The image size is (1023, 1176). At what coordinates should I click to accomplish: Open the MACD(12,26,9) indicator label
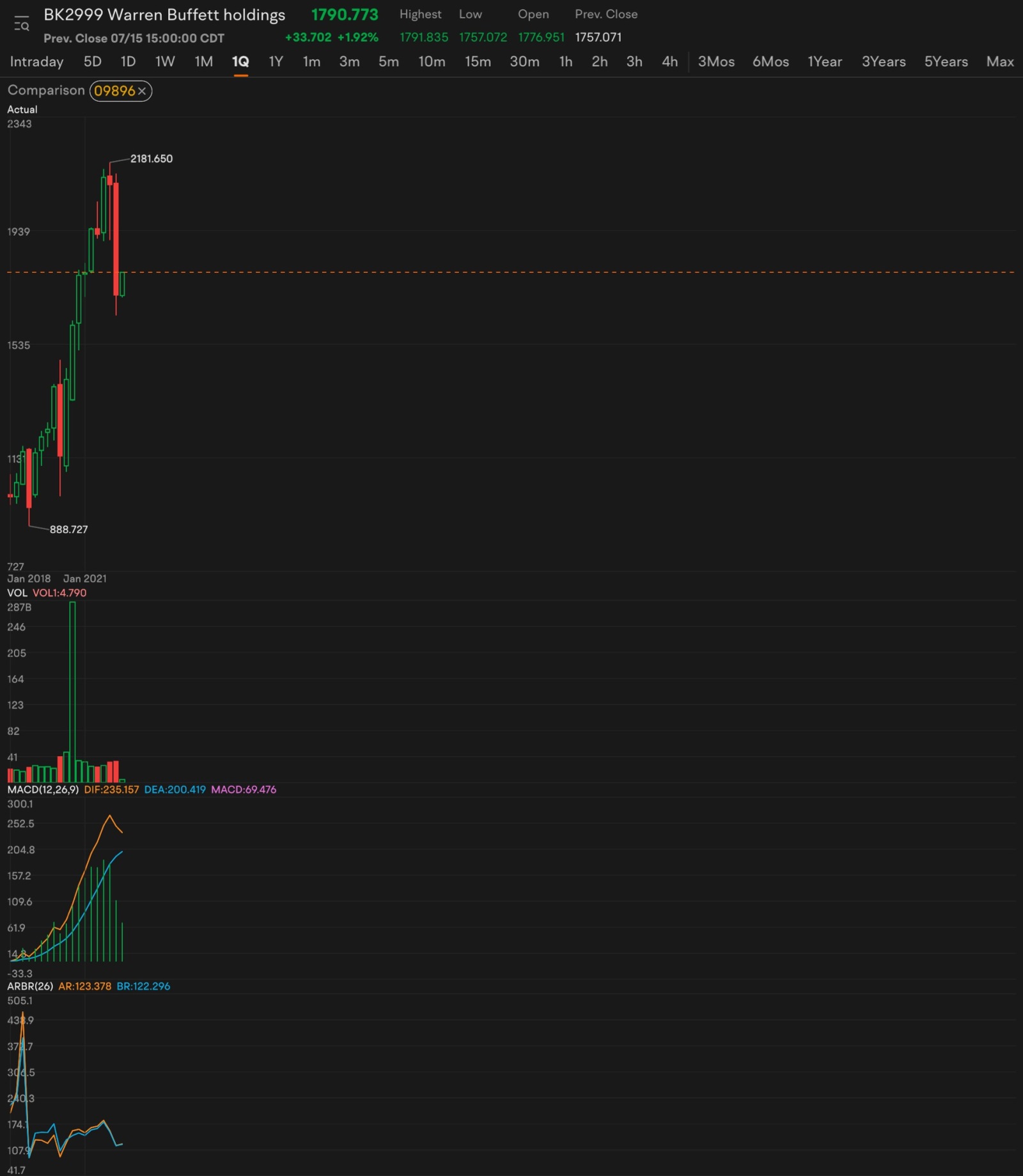pos(43,789)
